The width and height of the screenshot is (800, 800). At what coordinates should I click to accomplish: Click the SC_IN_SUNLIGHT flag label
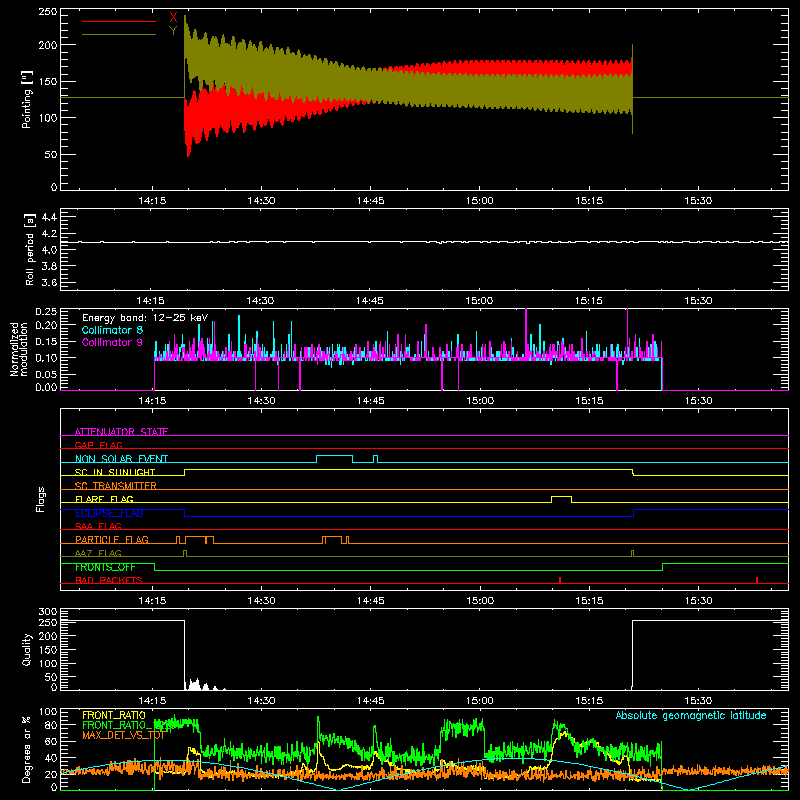pyautogui.click(x=115, y=472)
